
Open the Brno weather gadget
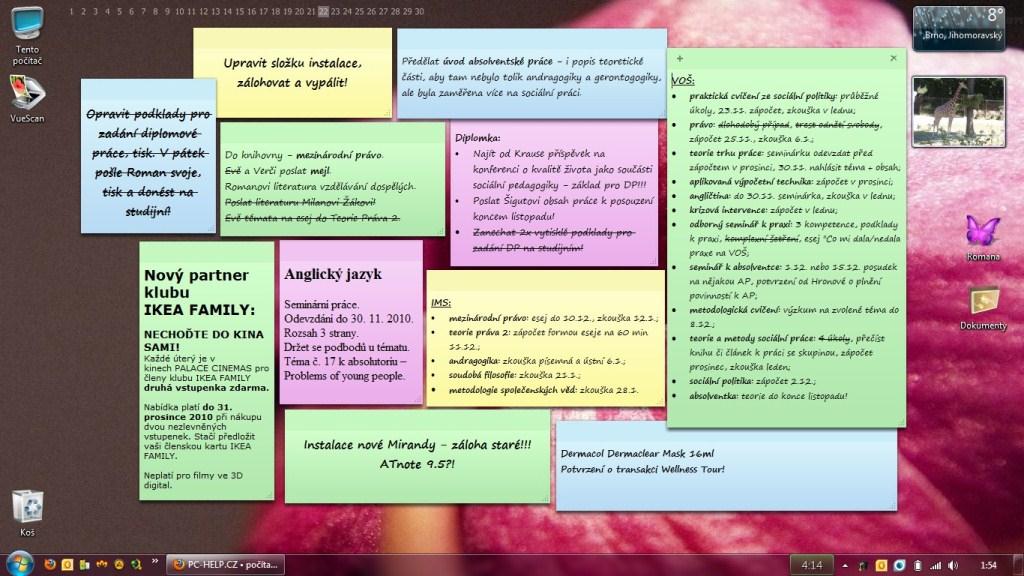pyautogui.click(x=961, y=27)
